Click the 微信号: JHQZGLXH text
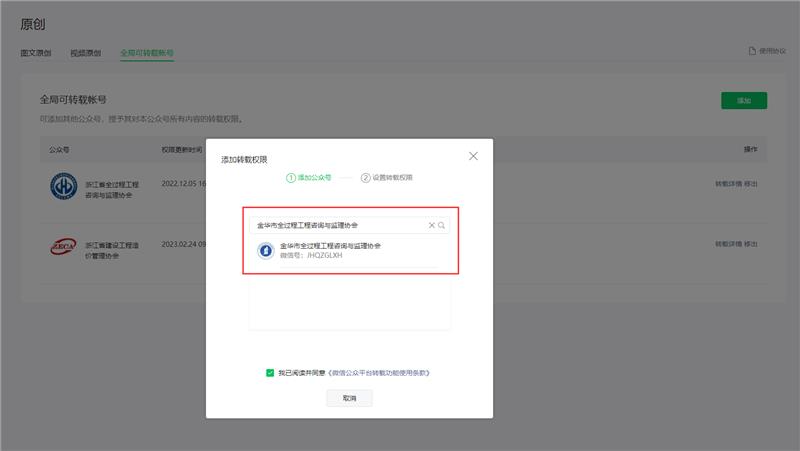 click(x=311, y=255)
